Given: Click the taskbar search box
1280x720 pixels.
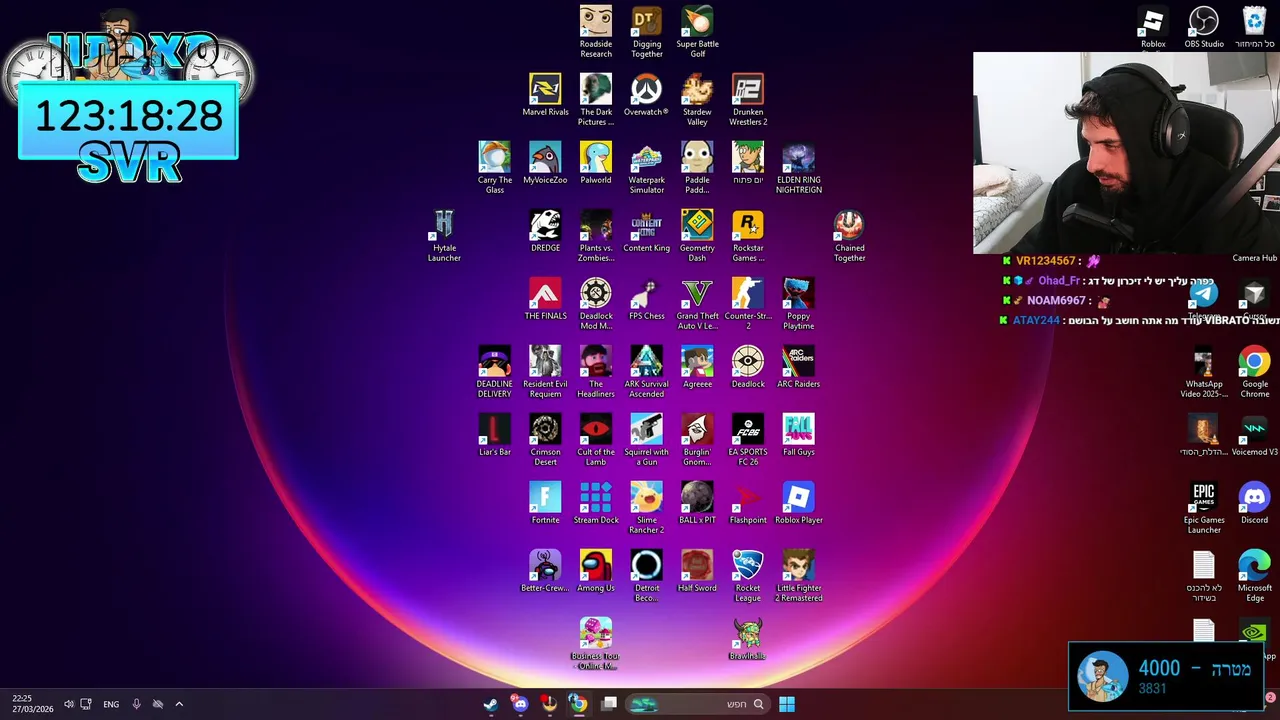Looking at the screenshot, I should (697, 704).
